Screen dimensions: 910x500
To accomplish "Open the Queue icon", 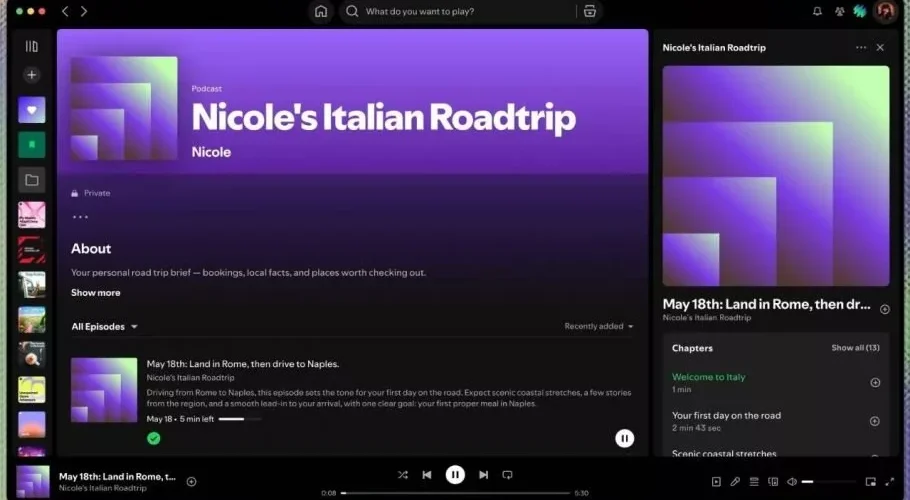I will tap(754, 481).
